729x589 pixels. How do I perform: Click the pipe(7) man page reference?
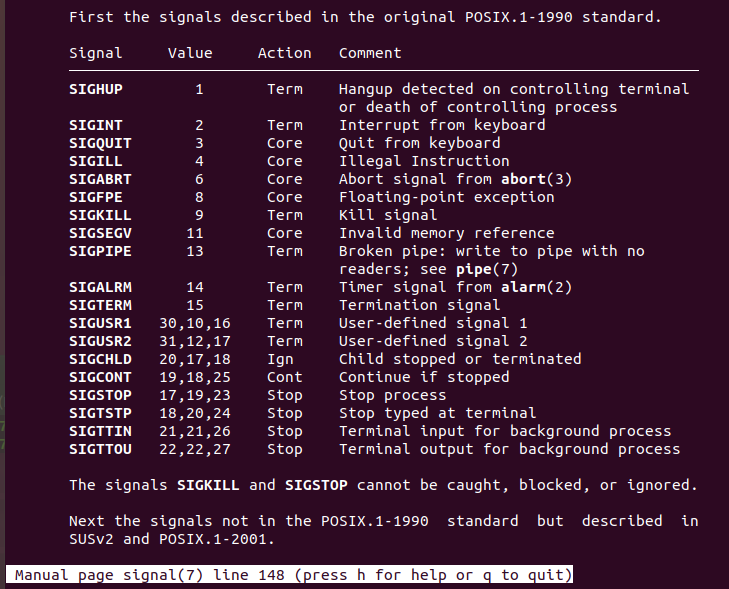pyautogui.click(x=488, y=269)
